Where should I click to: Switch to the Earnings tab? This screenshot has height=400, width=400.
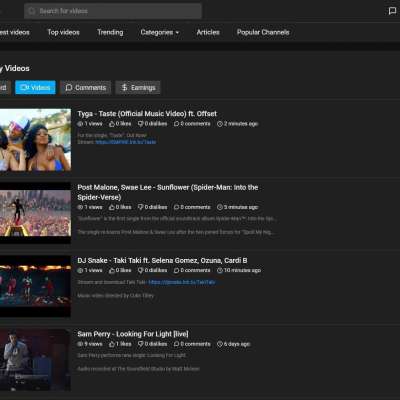[138, 87]
